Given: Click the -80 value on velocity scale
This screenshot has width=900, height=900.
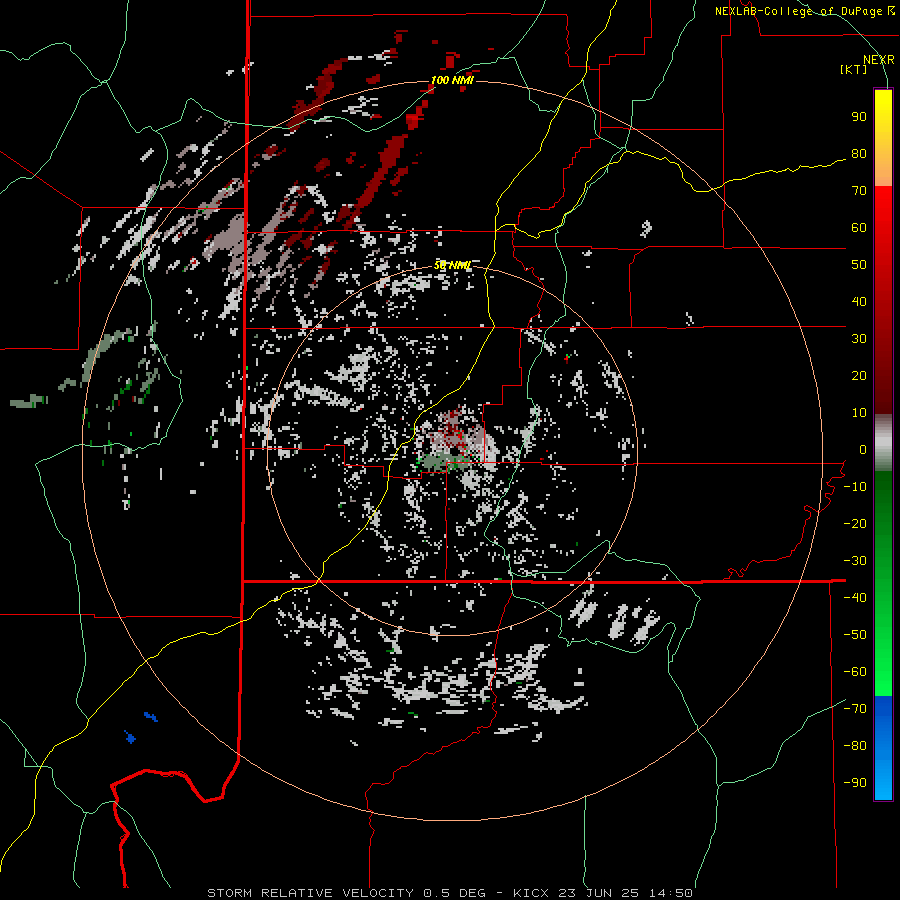Looking at the screenshot, I should coord(855,746).
